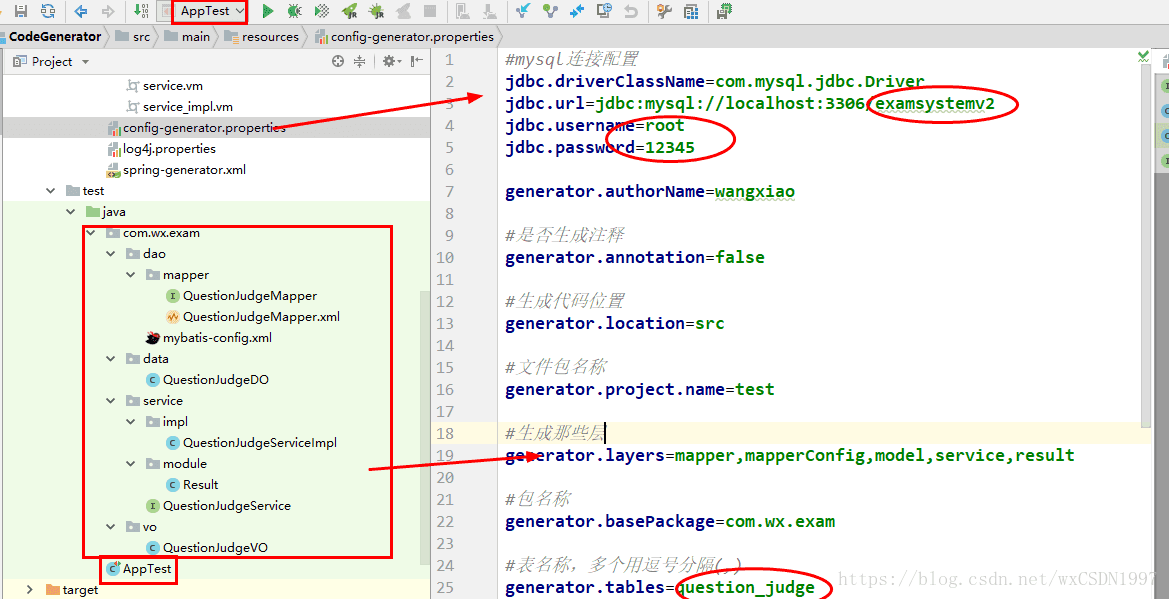Screen dimensions: 1169x599
Task: Click the line 'generator.basePackage=com.wx.exam'
Action: pyautogui.click(x=669, y=521)
